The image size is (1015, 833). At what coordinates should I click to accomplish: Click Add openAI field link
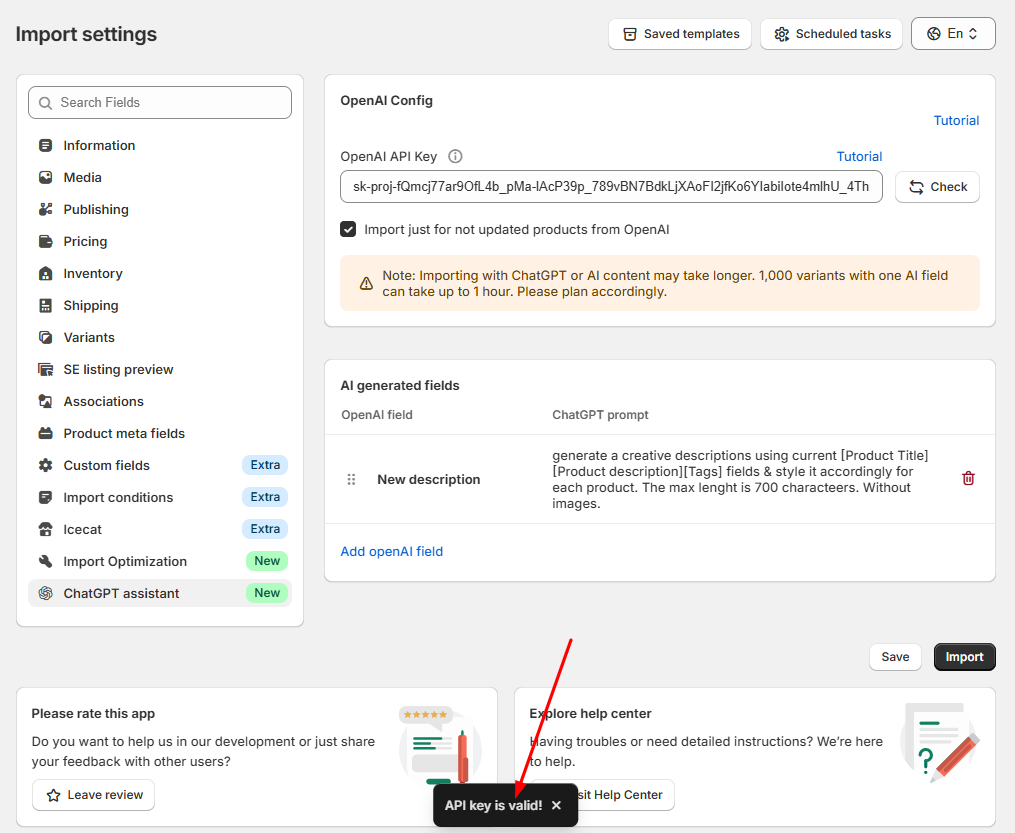point(392,551)
